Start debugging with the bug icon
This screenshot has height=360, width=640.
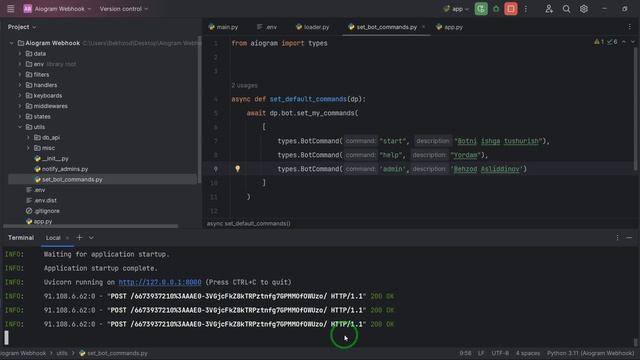[x=496, y=9]
